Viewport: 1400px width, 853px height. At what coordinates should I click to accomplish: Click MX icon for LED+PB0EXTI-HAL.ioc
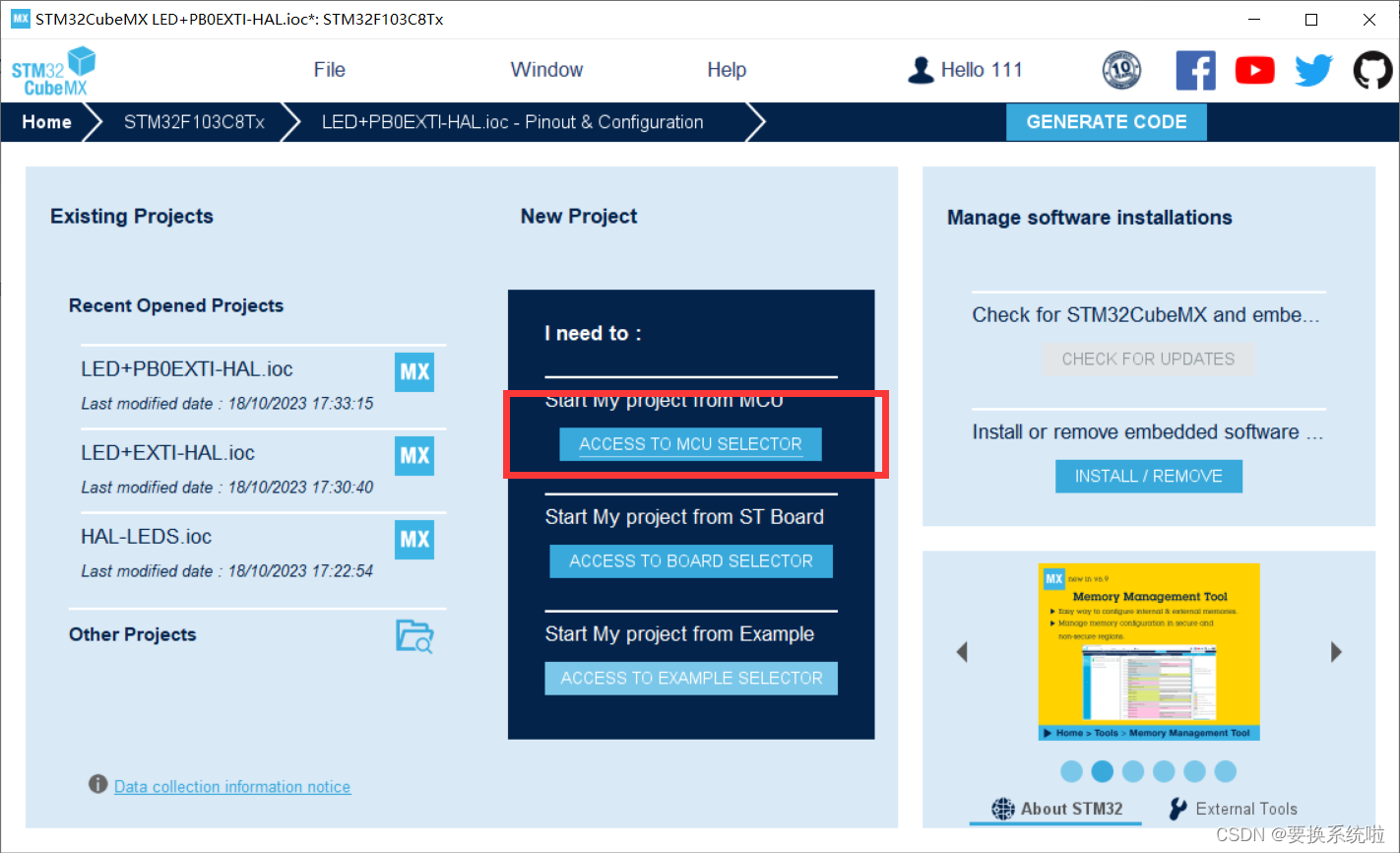point(414,372)
